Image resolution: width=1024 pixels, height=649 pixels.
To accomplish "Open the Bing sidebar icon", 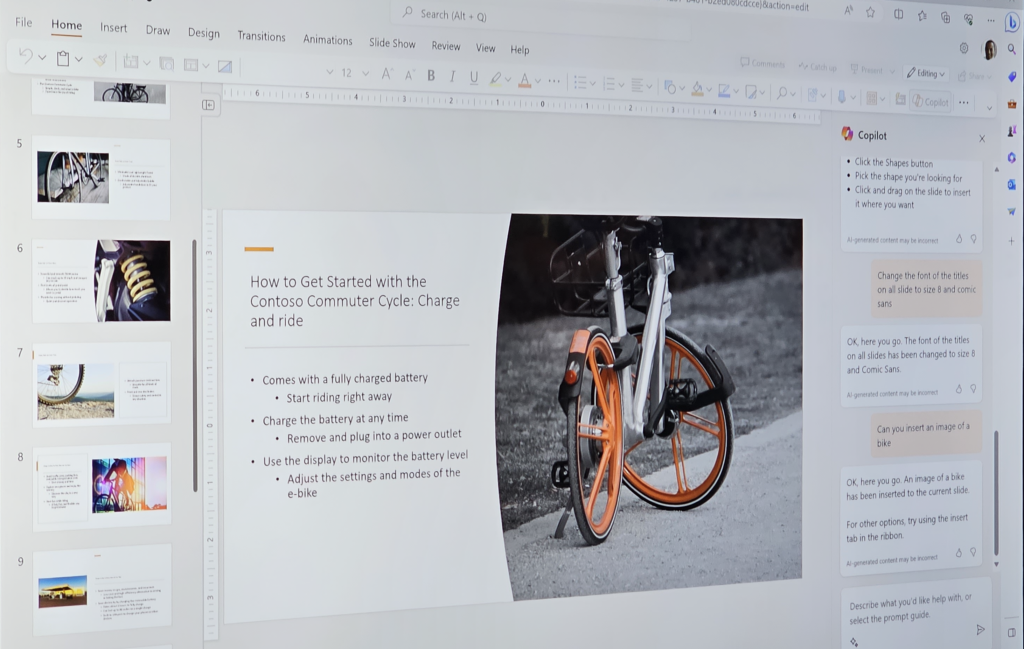I will click(1012, 23).
